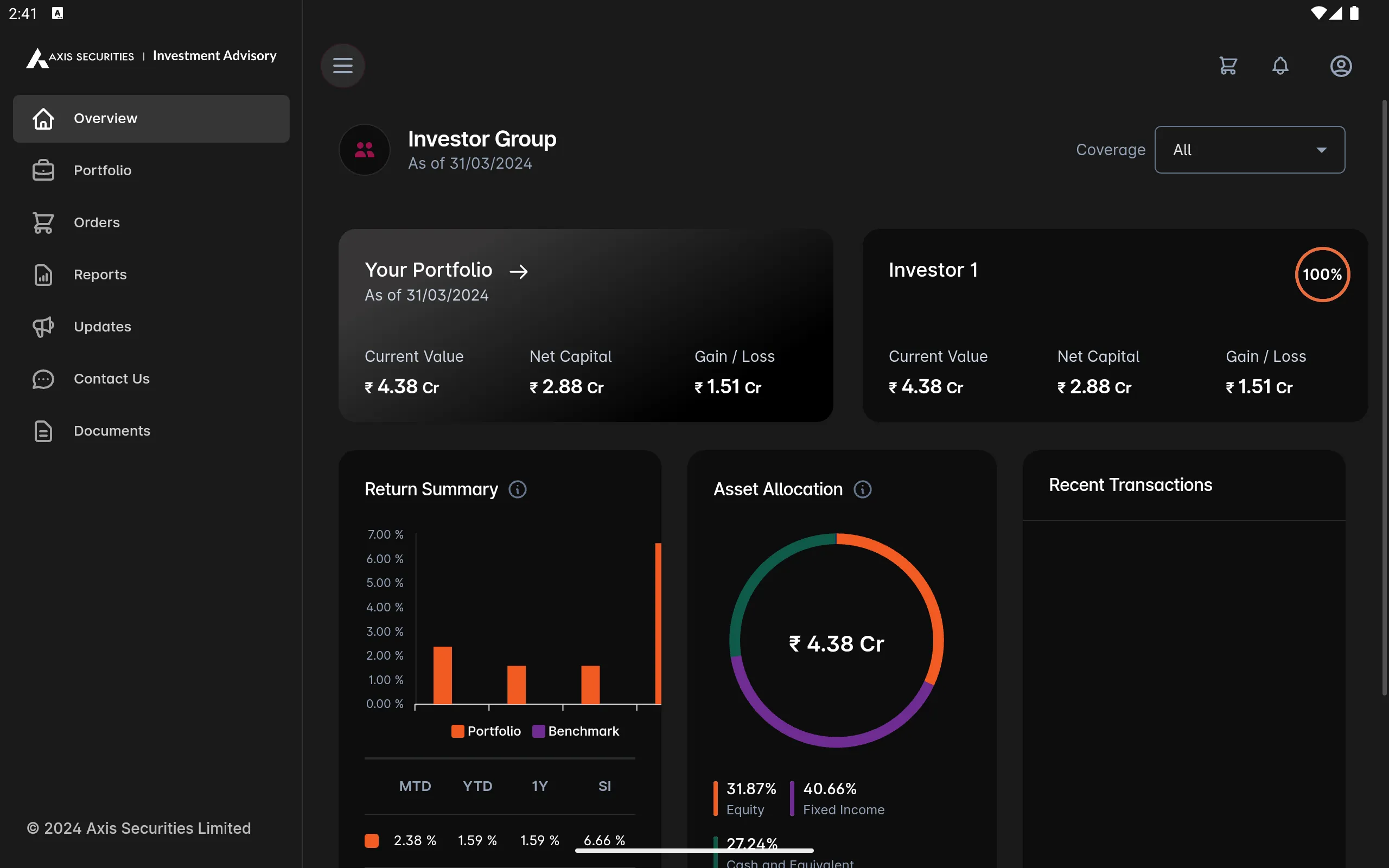The image size is (1389, 868).
Task: Click the Updates megaphone icon
Action: coord(43,327)
